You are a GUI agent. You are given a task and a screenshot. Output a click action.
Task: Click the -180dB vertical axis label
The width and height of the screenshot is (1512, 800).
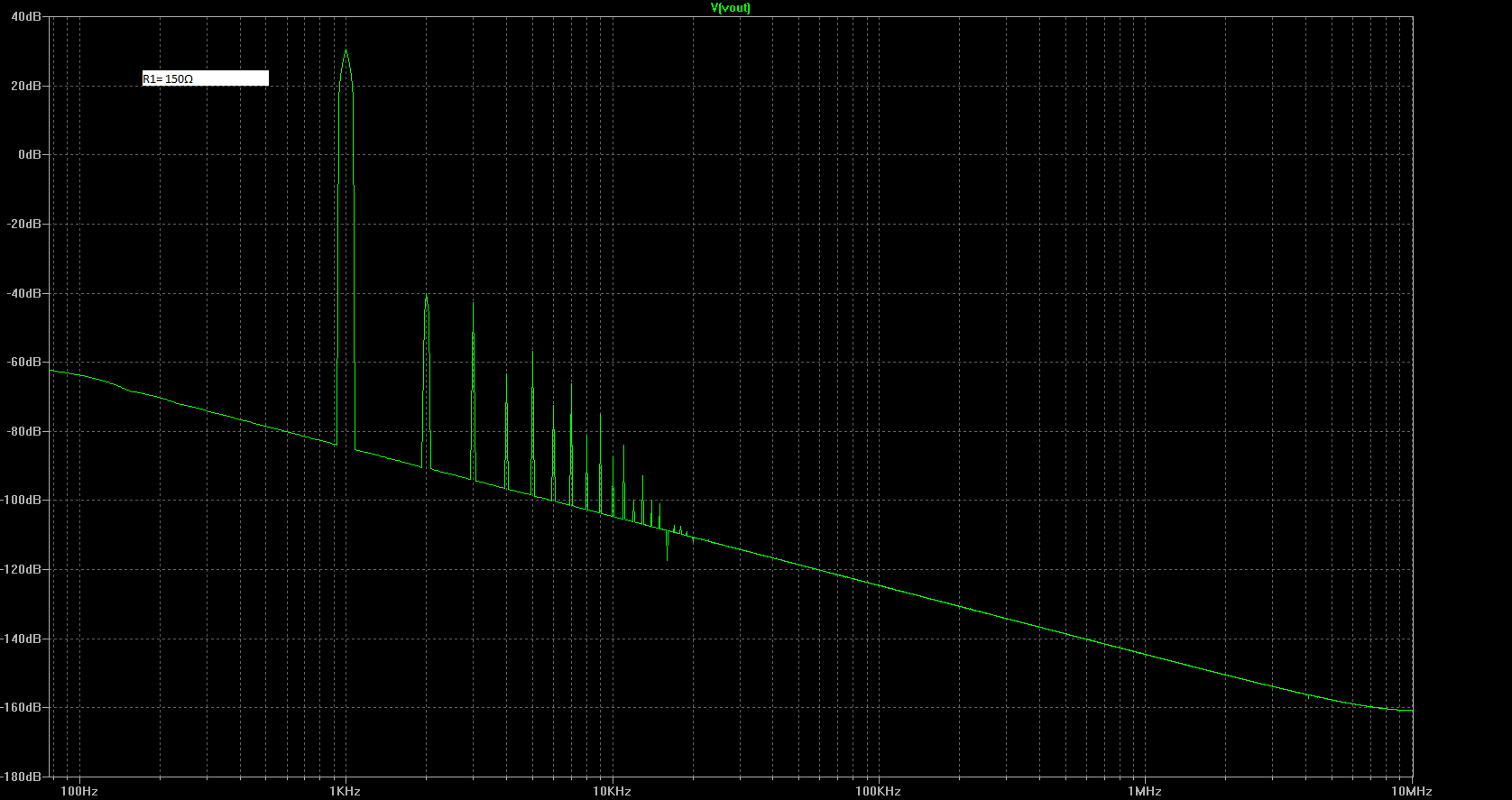tap(23, 777)
